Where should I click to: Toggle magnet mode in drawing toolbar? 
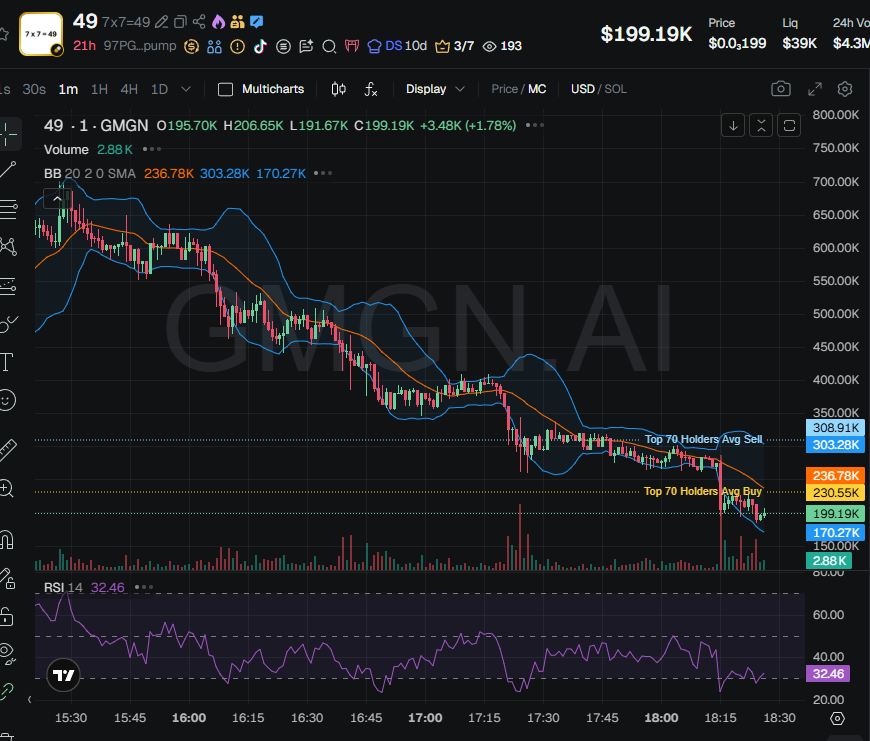tap(7, 539)
